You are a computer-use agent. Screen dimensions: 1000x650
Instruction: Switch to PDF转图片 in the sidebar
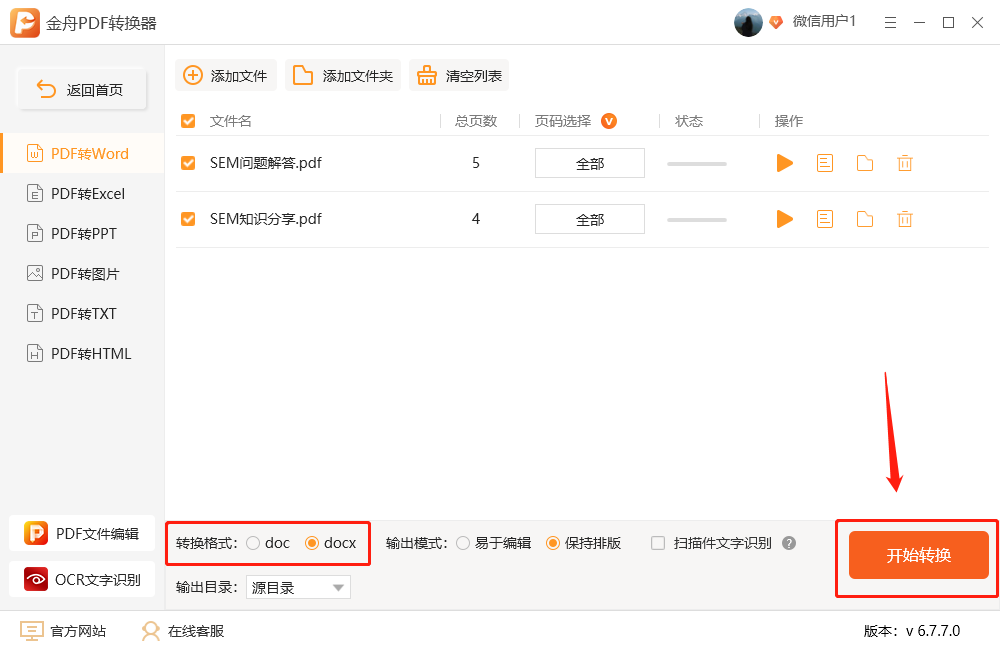(82, 274)
